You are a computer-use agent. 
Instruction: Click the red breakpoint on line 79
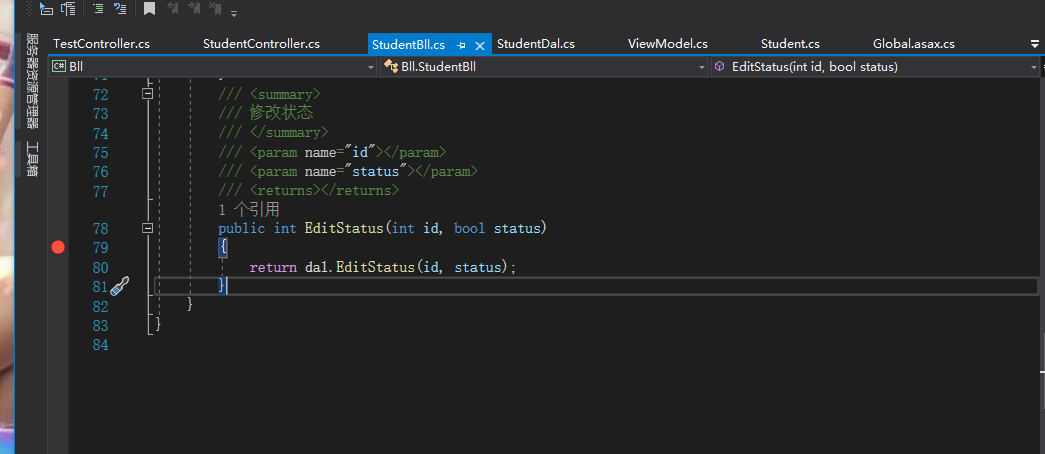58,248
